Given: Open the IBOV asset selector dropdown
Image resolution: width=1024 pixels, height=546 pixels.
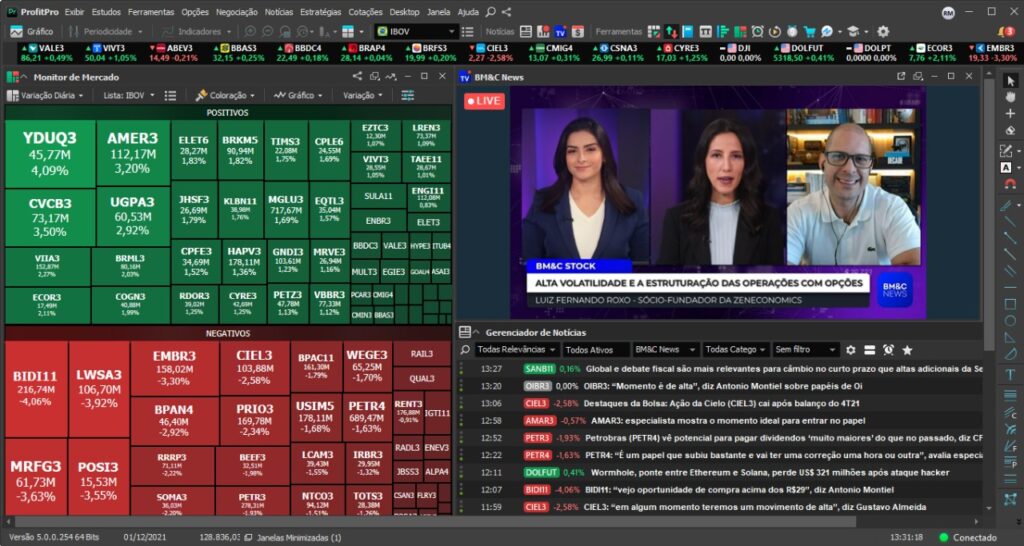Looking at the screenshot, I should (417, 31).
